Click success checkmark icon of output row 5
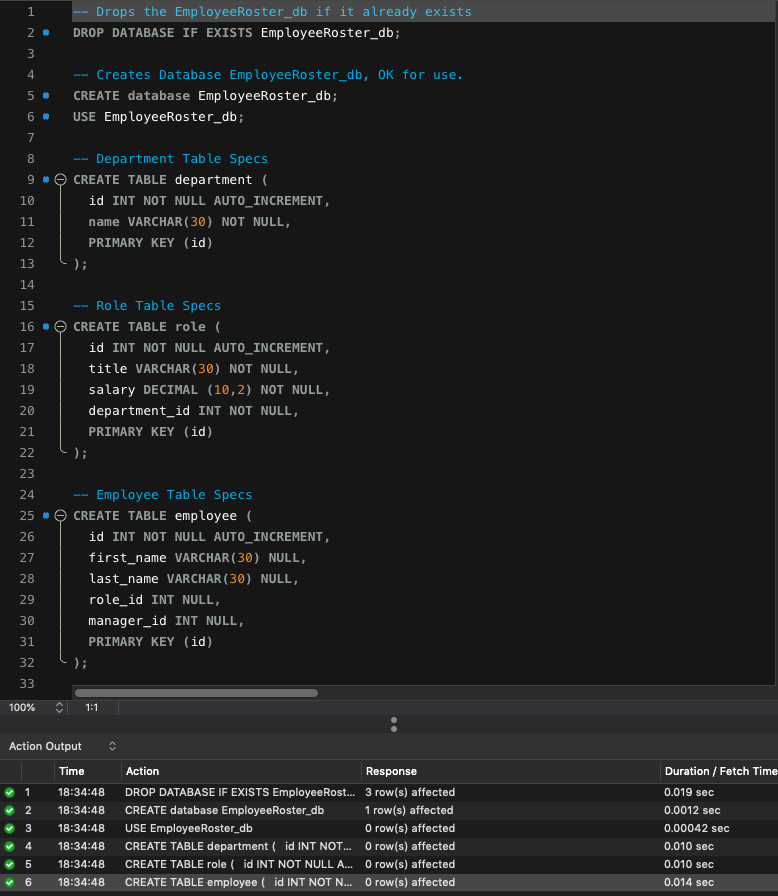Viewport: 778px width, 896px height. click(x=10, y=865)
